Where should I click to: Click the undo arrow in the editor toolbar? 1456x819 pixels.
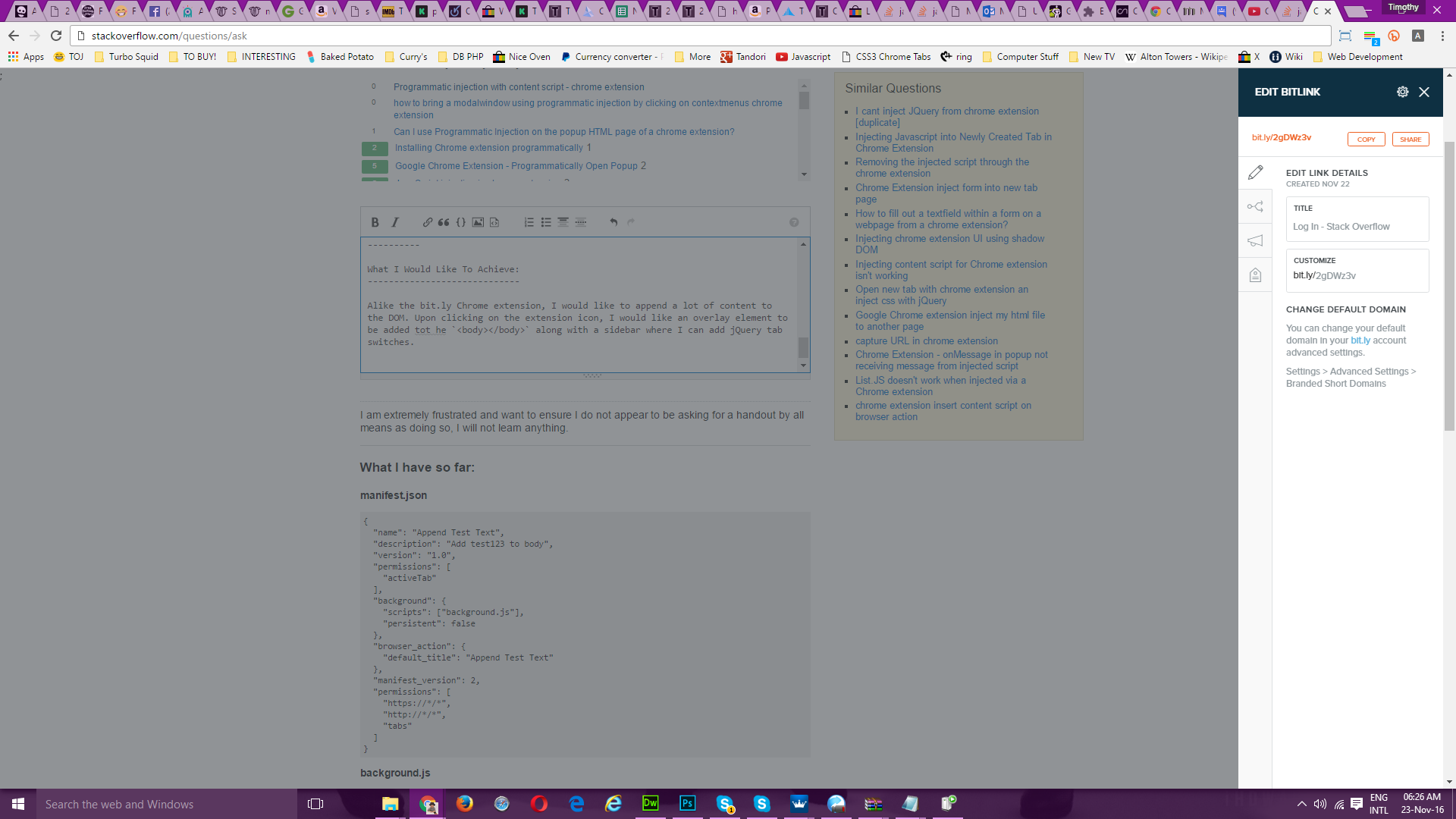613,222
